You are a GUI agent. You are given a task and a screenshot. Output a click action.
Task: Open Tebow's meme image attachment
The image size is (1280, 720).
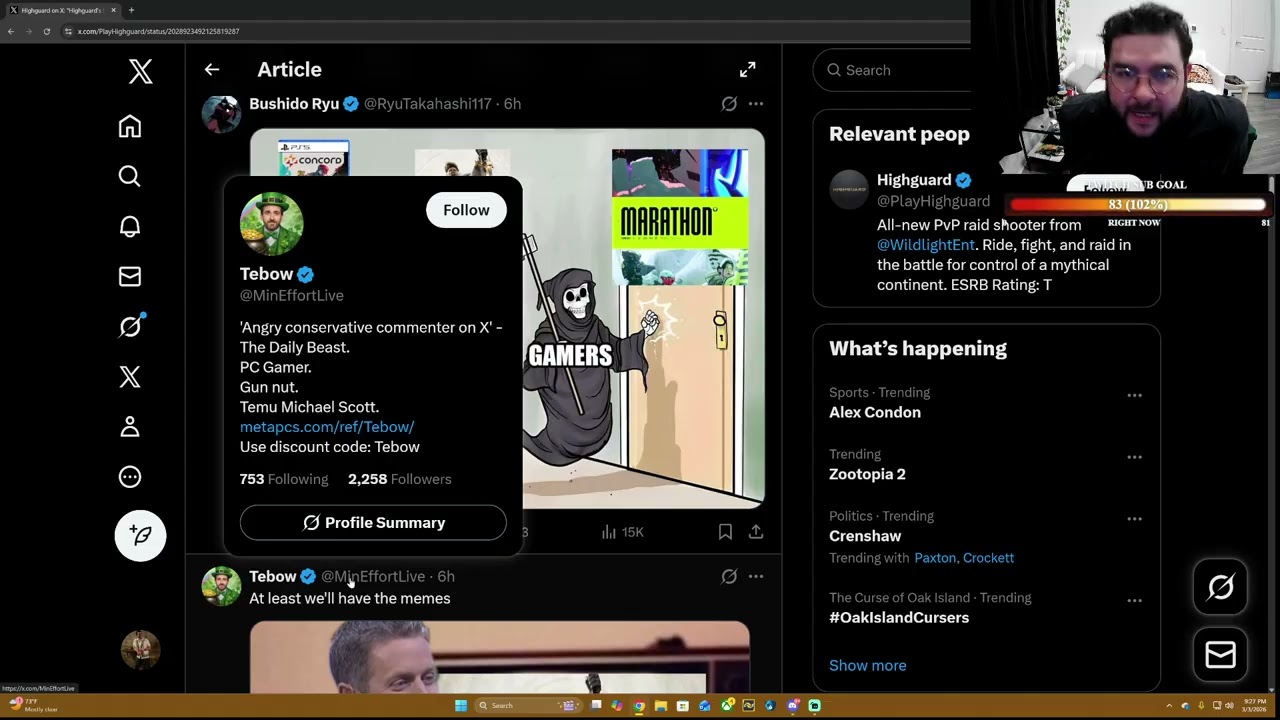click(499, 657)
